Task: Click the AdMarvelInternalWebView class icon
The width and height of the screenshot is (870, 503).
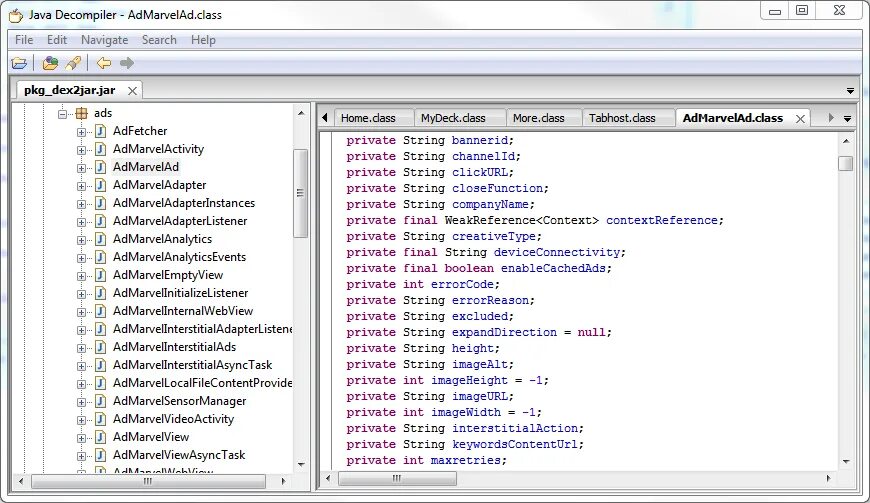Action: (100, 311)
